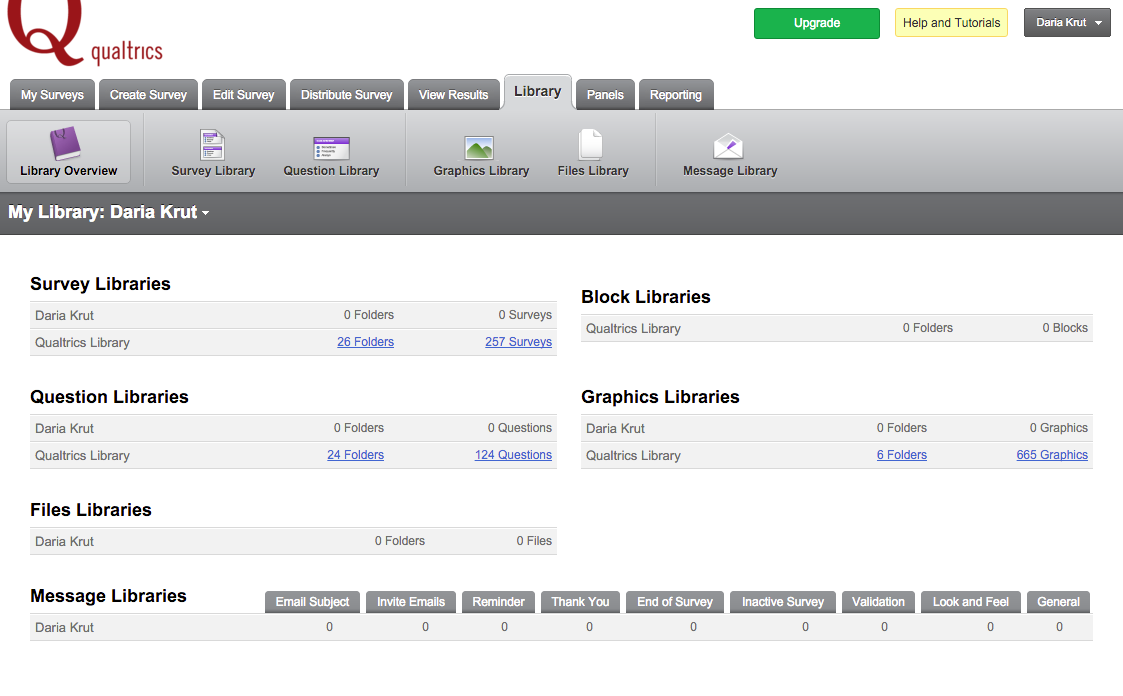1123x696 pixels.
Task: Click the 0 Graphics value
Action: pos(1059,427)
